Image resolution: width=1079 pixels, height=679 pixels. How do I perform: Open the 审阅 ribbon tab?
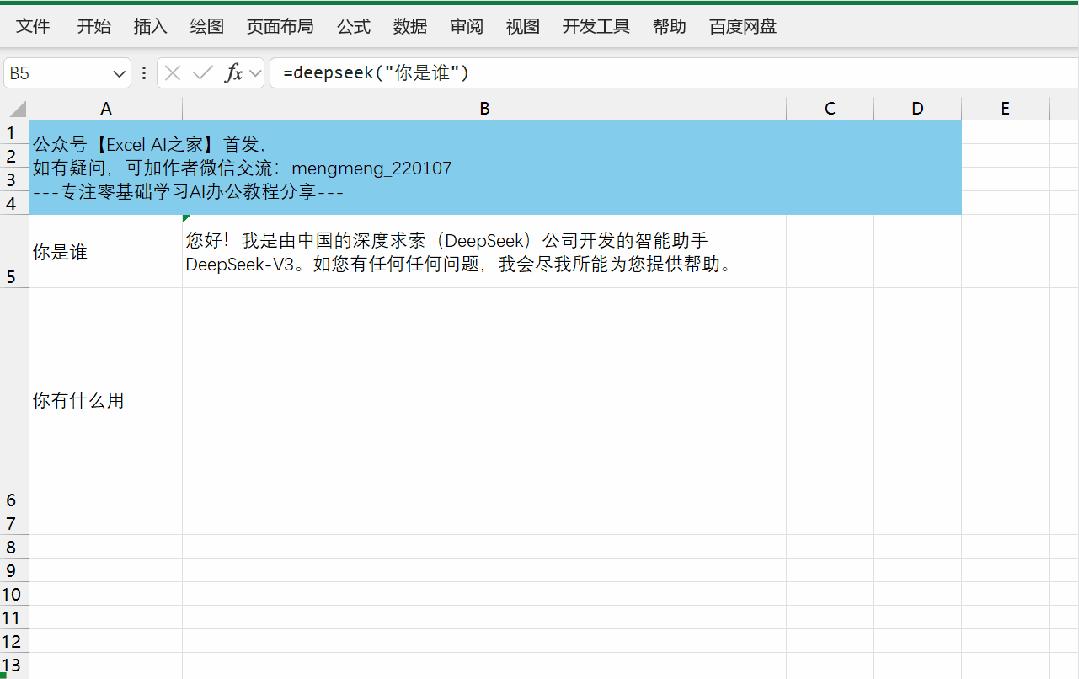coord(465,27)
